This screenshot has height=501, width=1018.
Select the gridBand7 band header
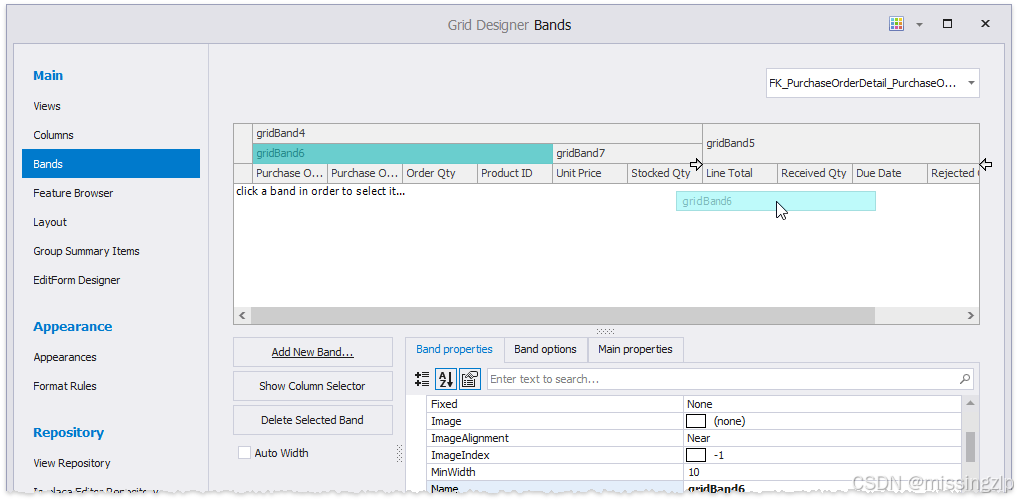pyautogui.click(x=627, y=154)
